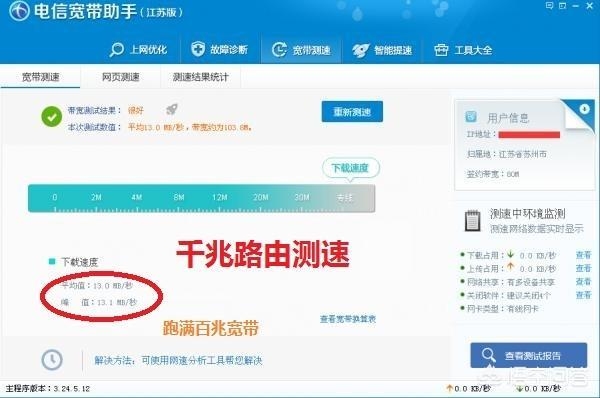Switch to the 测速结果统计 tab
This screenshot has width=600, height=398.
click(201, 77)
